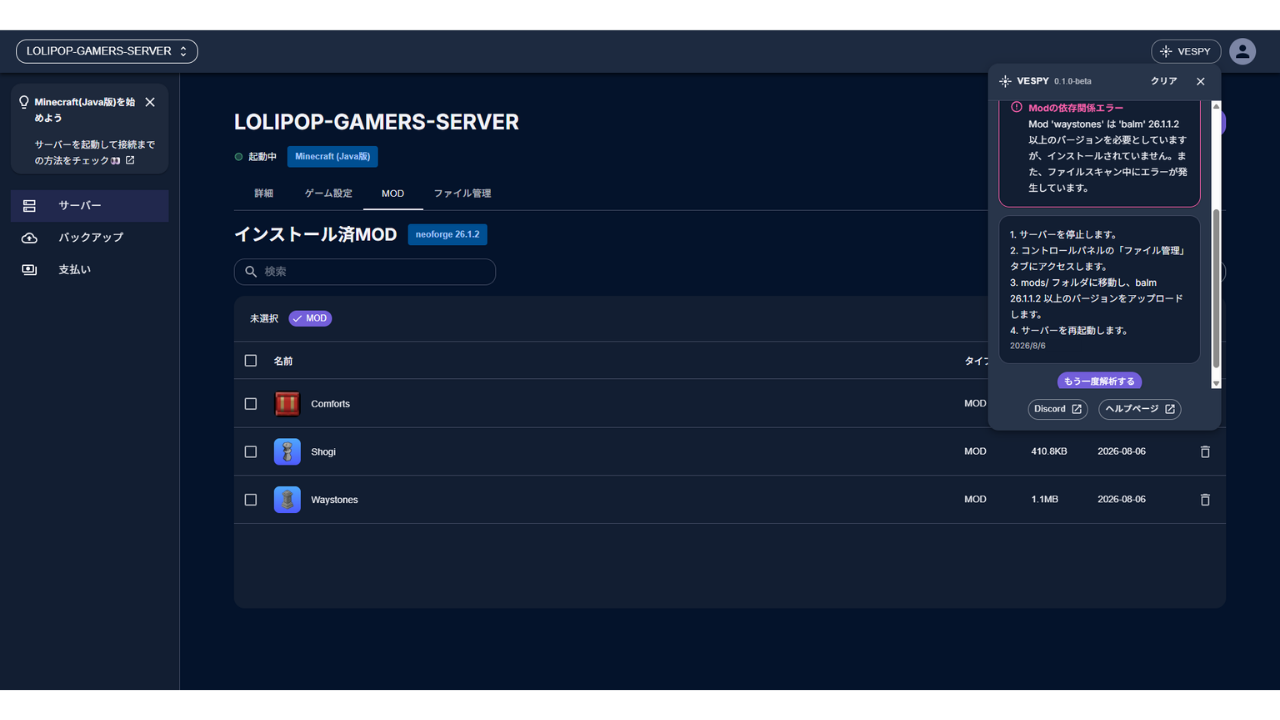Click the 起動中 status indicator
This screenshot has height=720, width=1280.
[x=256, y=157]
